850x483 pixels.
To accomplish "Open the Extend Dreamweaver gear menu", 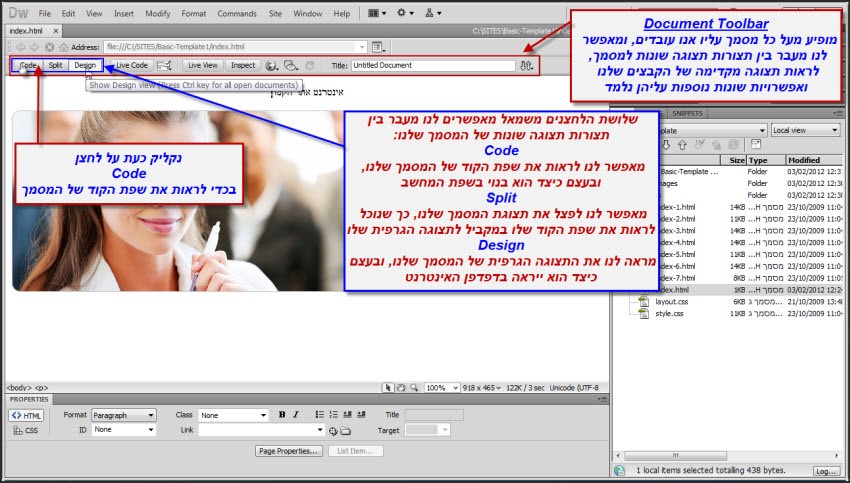I will 405,13.
